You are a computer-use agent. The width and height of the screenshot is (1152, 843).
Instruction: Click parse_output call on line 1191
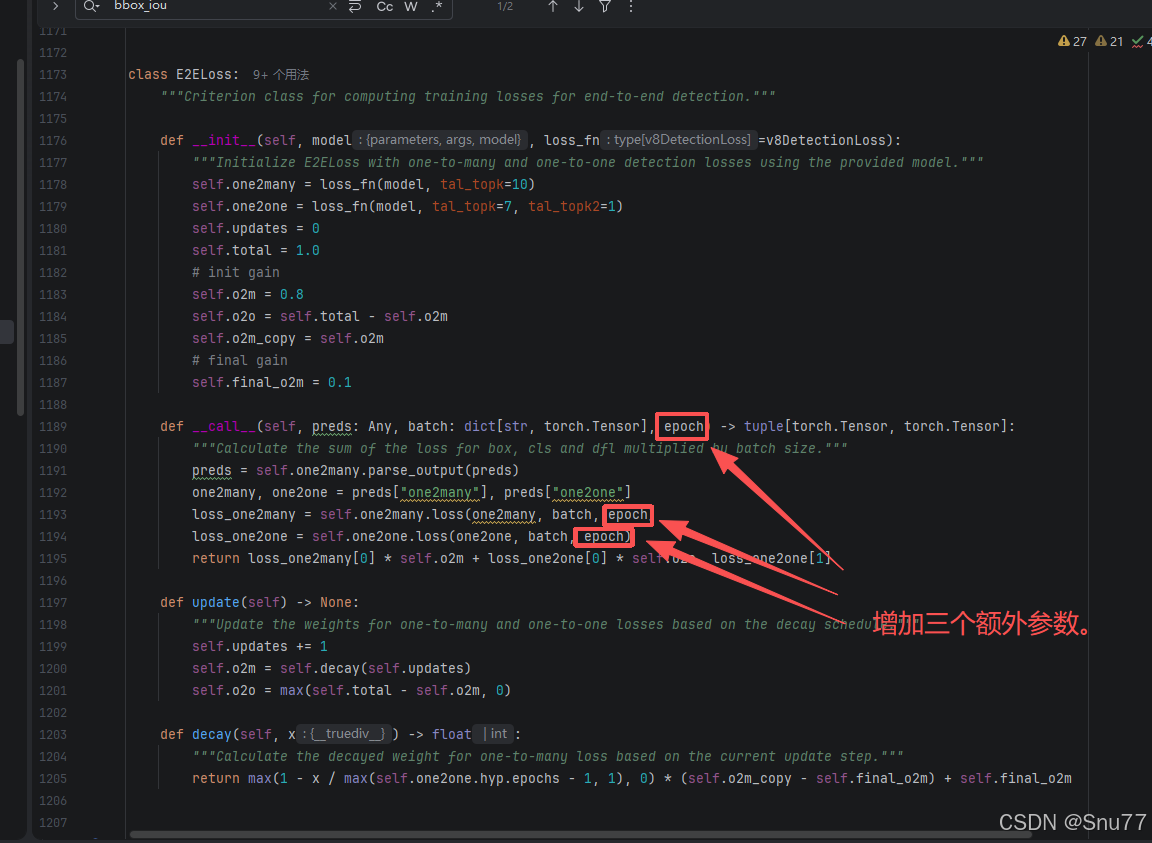pos(416,470)
